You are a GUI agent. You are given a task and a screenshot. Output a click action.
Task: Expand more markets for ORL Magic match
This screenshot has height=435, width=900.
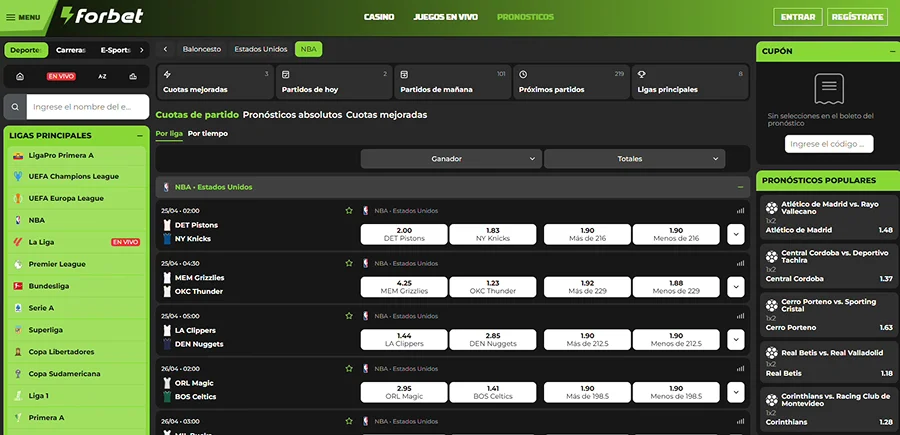[x=735, y=393]
